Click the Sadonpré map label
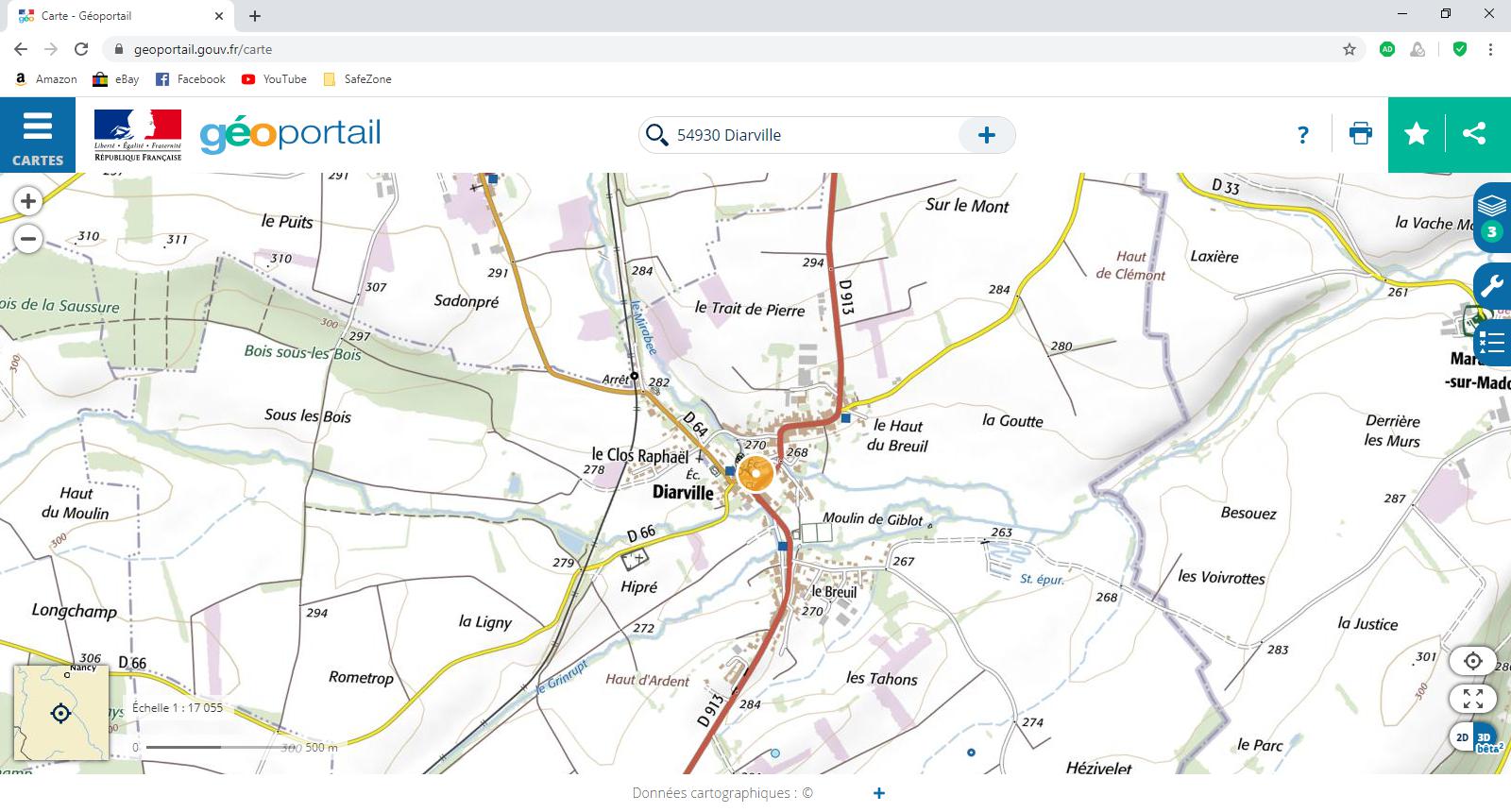The height and width of the screenshot is (812, 1511). [467, 301]
